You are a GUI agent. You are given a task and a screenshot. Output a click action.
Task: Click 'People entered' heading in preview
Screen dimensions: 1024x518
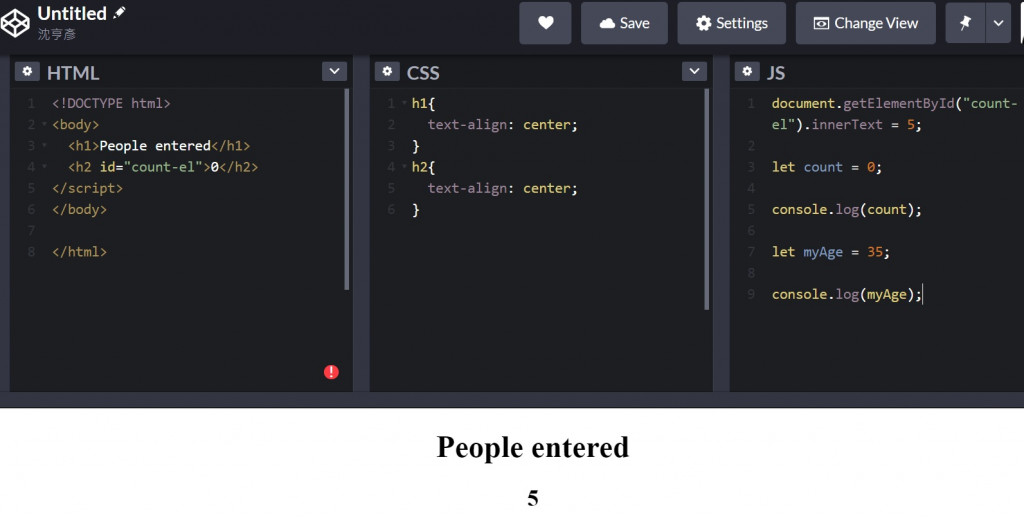pyautogui.click(x=532, y=447)
